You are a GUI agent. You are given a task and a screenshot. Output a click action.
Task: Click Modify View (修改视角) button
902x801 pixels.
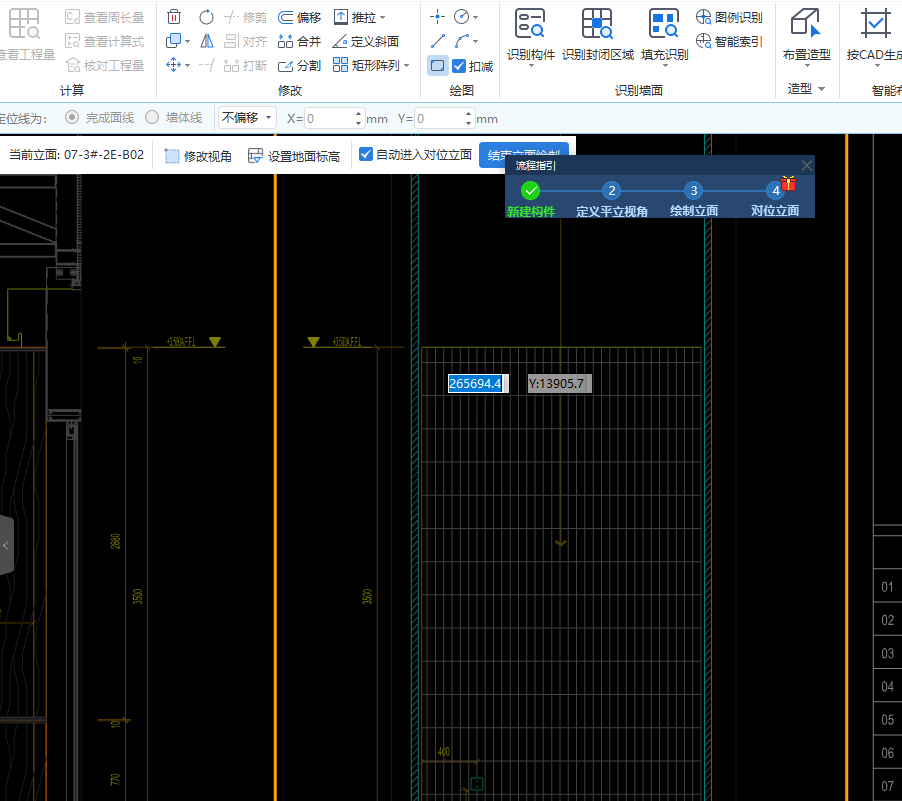[x=198, y=156]
